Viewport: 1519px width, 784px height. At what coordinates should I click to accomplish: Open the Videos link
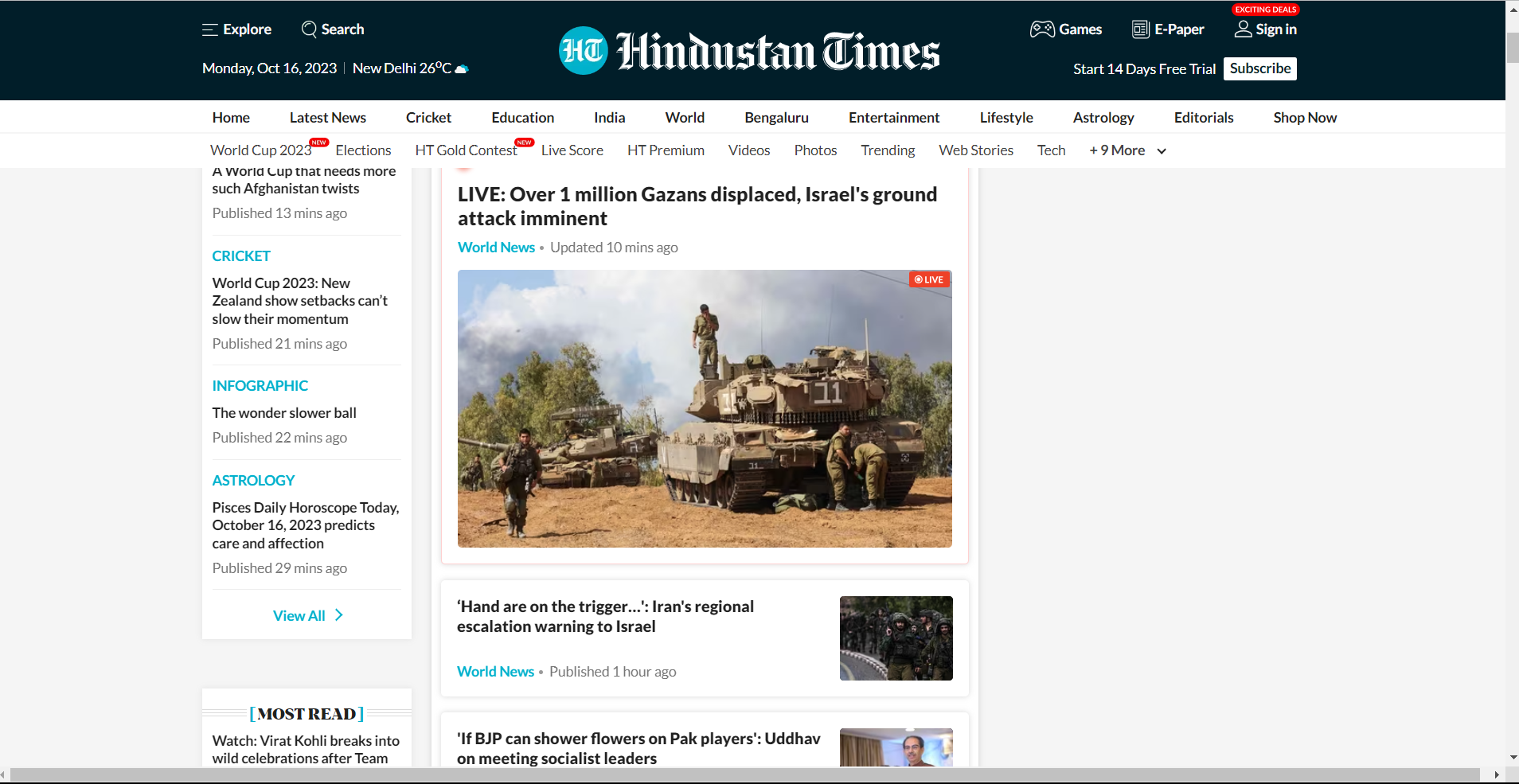[749, 150]
